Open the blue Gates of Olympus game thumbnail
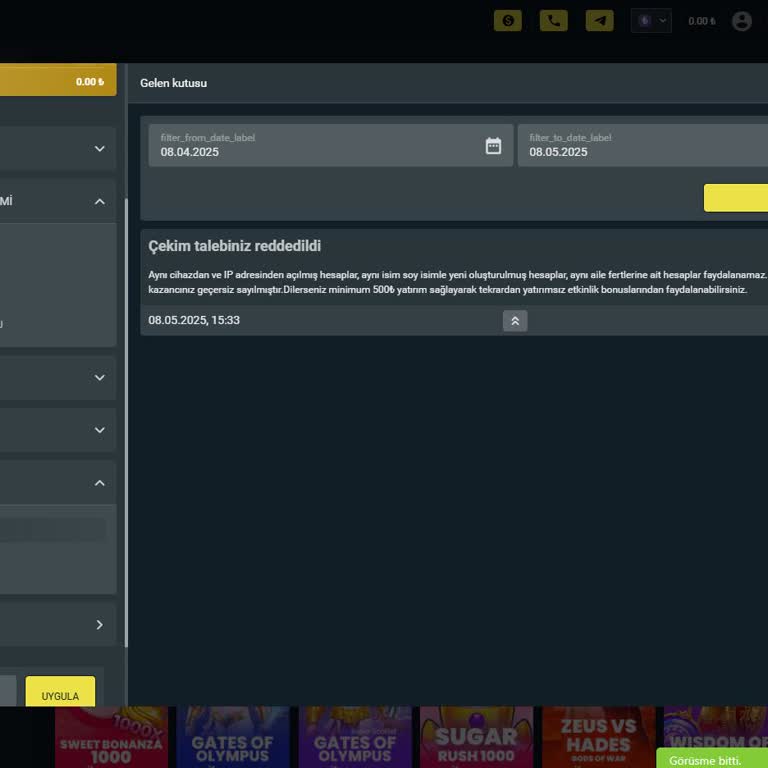The image size is (768, 768). (x=233, y=737)
